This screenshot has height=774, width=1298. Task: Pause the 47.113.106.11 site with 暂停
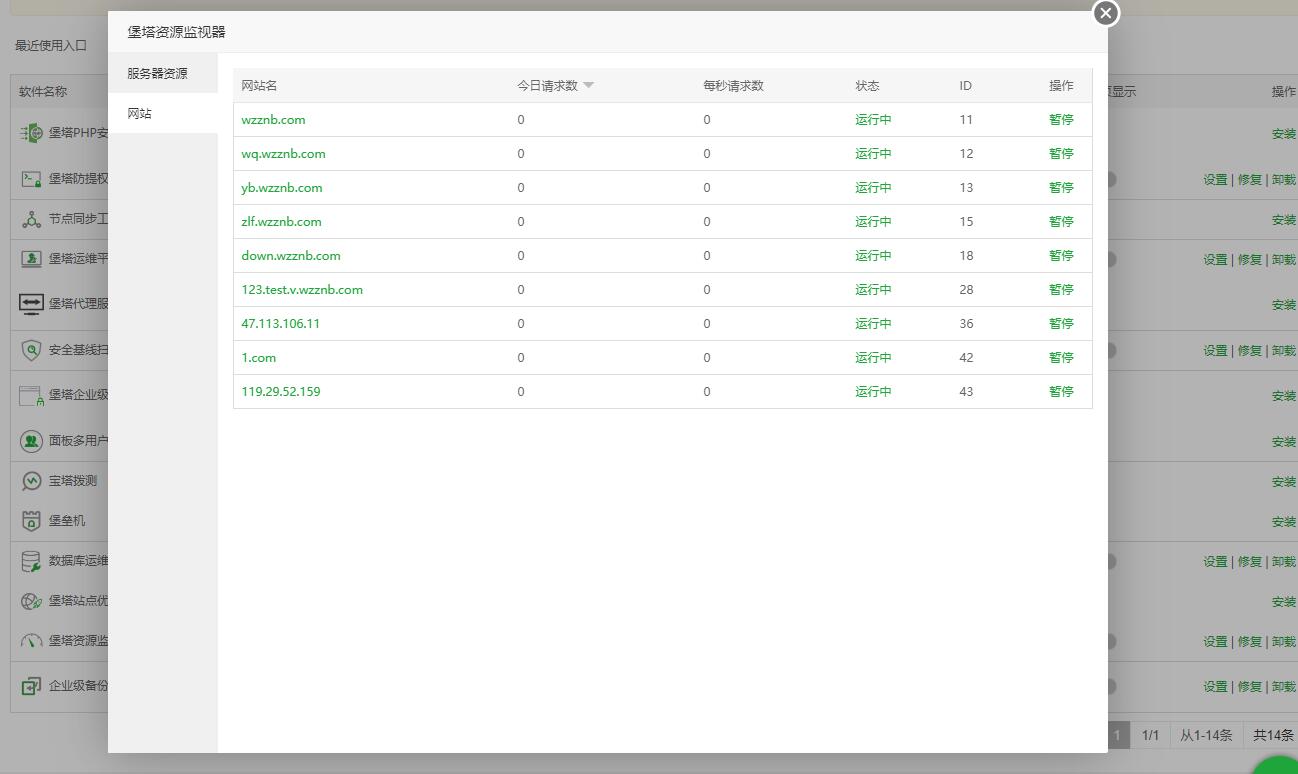1061,323
